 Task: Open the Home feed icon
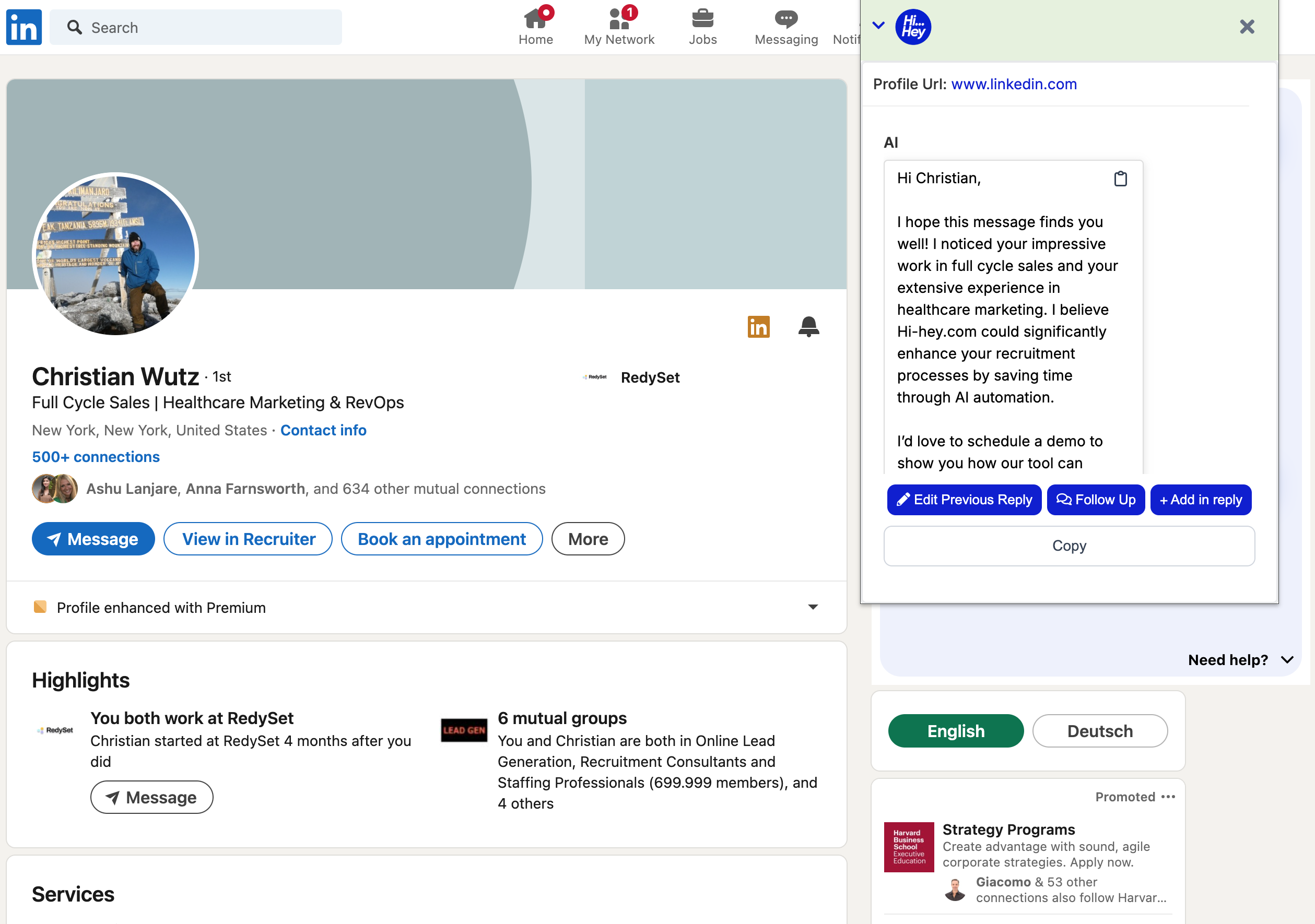(535, 19)
